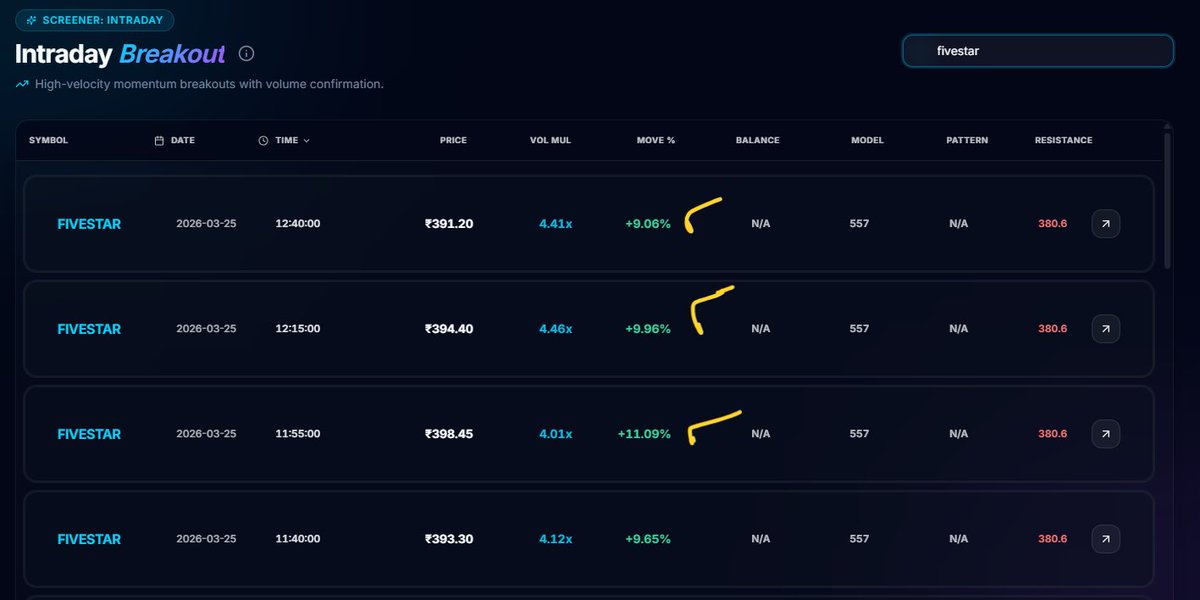The width and height of the screenshot is (1200, 600).
Task: Open details arrow for the 12:15:00 breakout row
Action: 1105,328
